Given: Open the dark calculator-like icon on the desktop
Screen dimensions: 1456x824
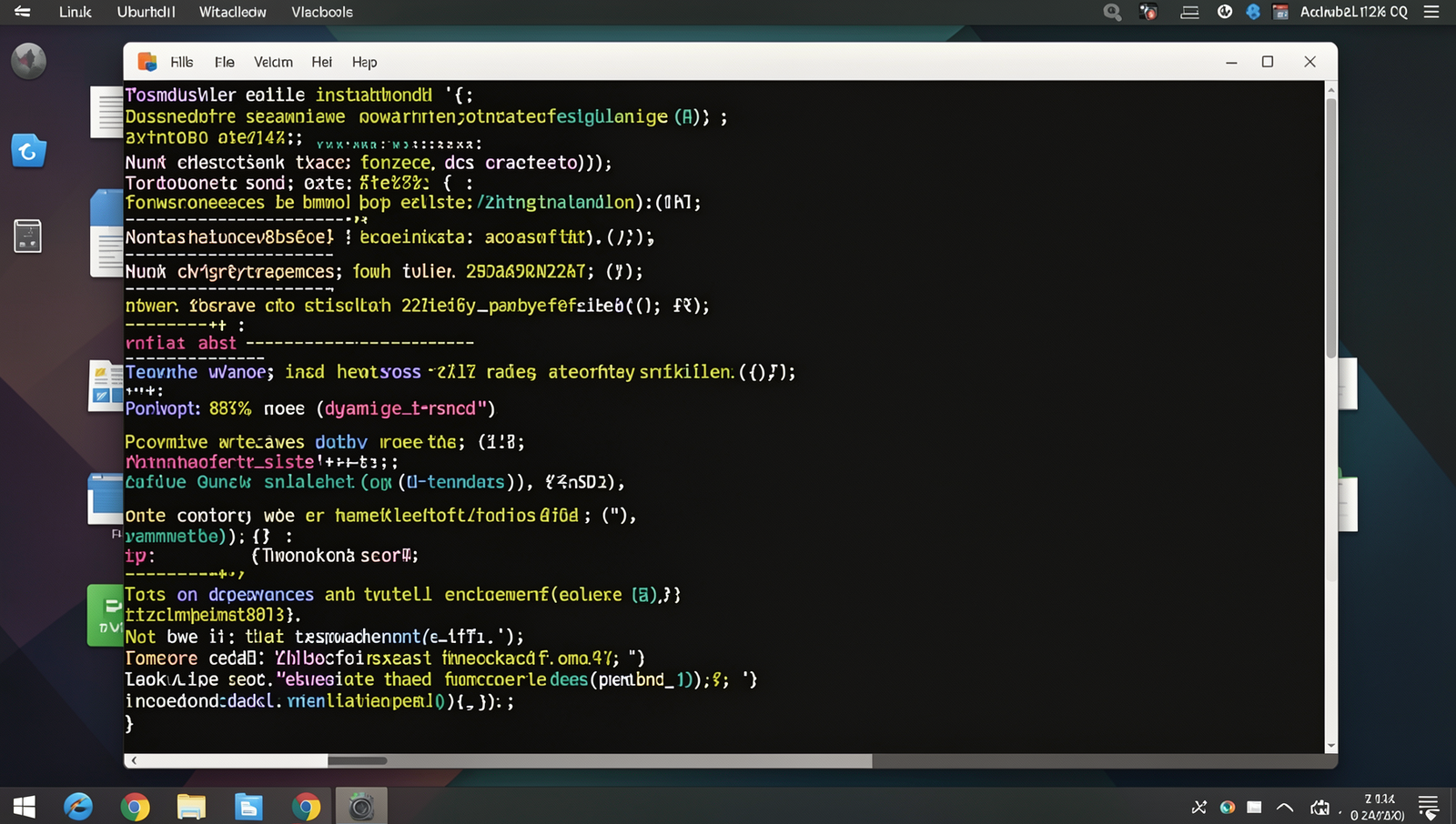Looking at the screenshot, I should tap(28, 236).
